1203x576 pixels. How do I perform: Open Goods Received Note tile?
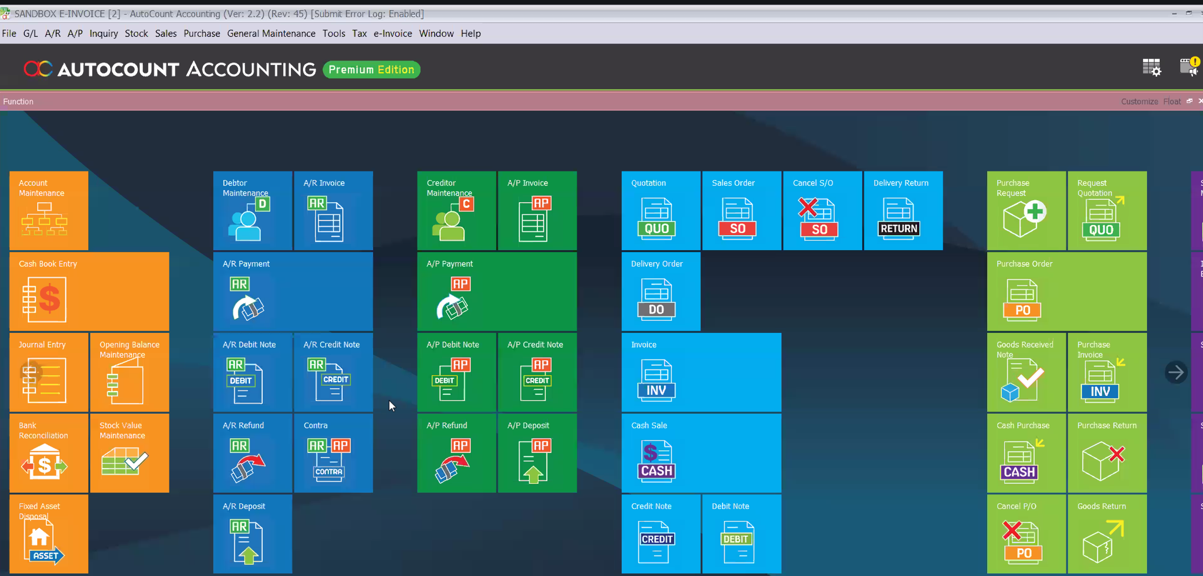point(1027,373)
